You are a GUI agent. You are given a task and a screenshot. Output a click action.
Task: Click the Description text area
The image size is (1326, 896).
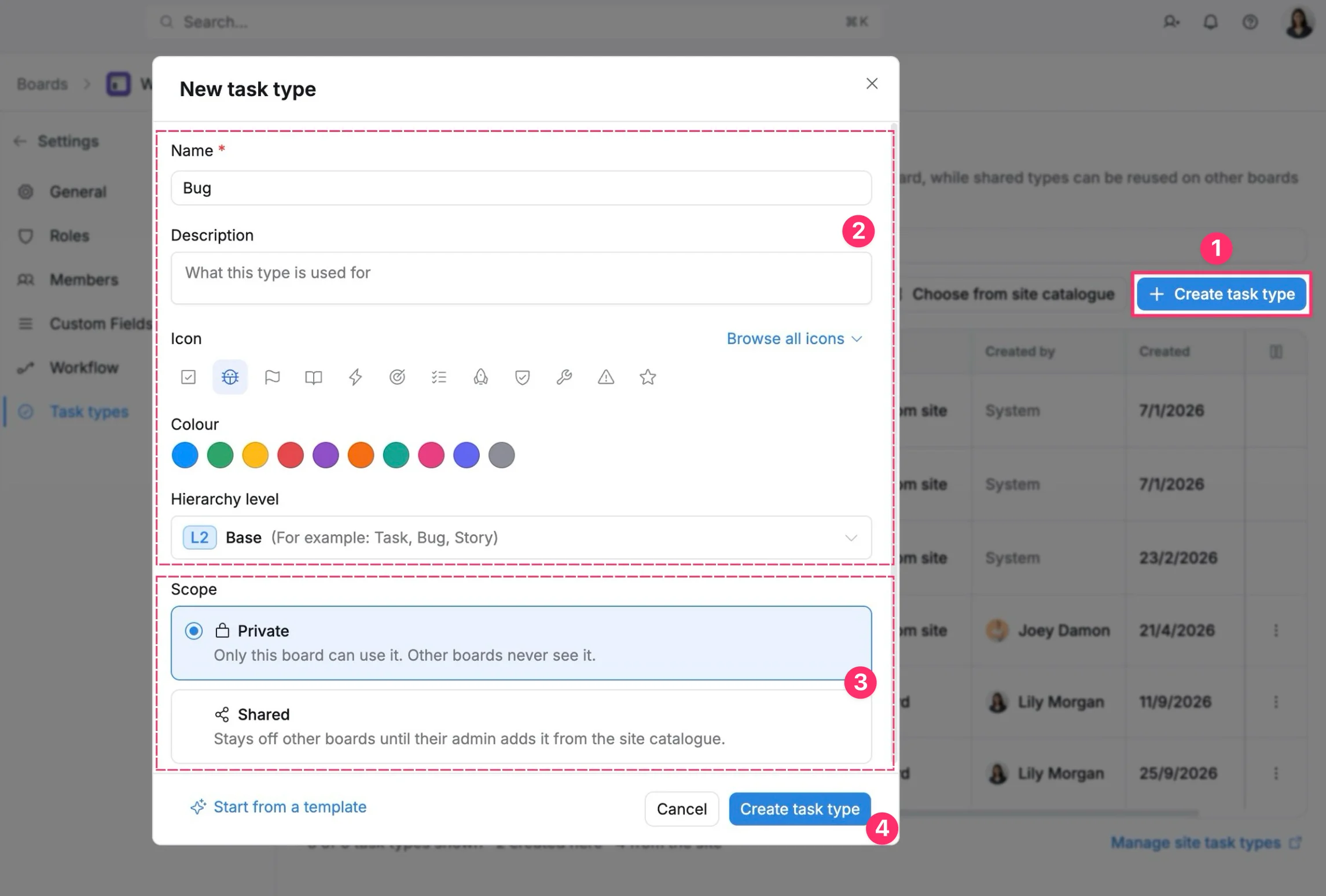521,278
